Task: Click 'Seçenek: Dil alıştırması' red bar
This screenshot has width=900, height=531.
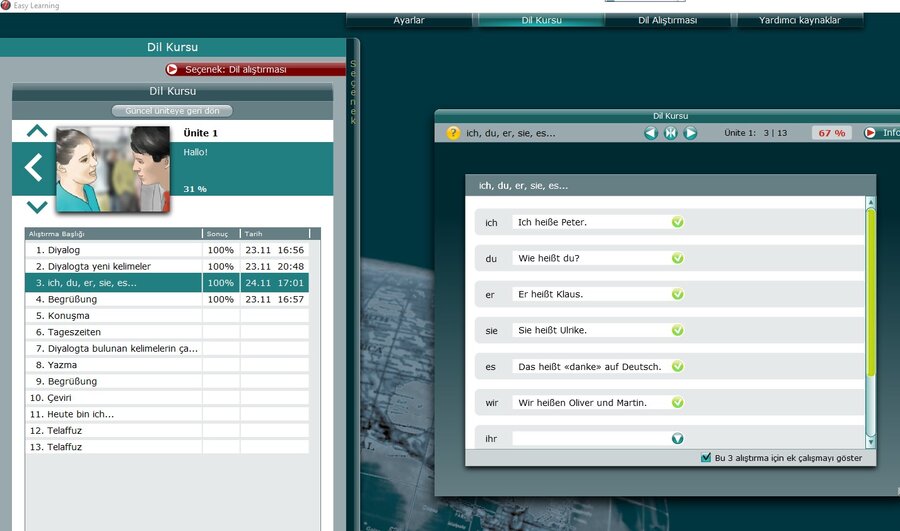Action: 255,69
